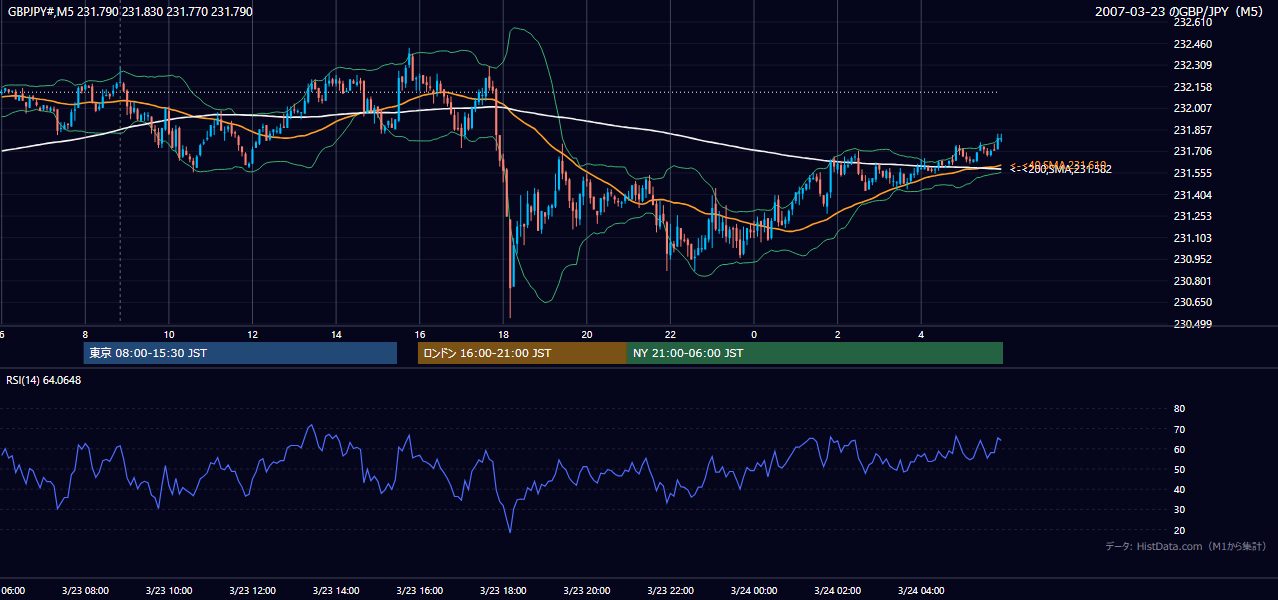This screenshot has width=1278, height=600.
Task: Click price axis label 232.309
Action: pos(1192,65)
